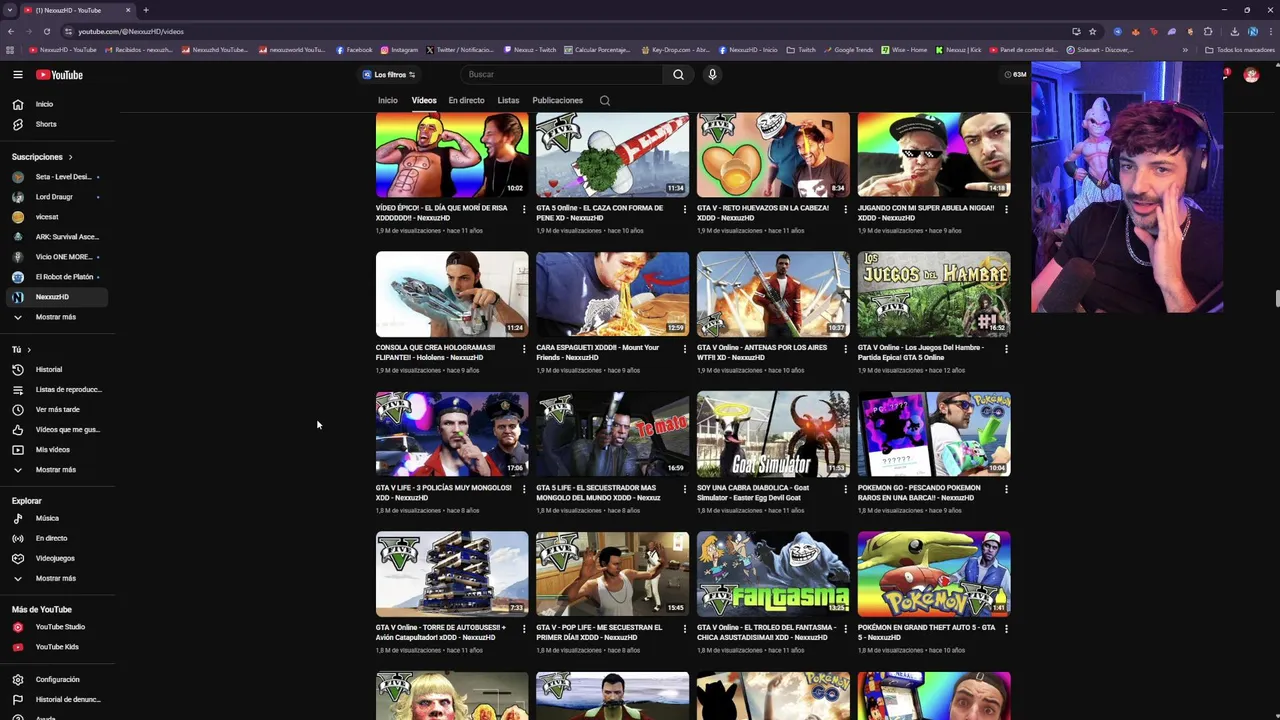Reload the page in browser
Image resolution: width=1280 pixels, height=720 pixels.
coord(46,31)
